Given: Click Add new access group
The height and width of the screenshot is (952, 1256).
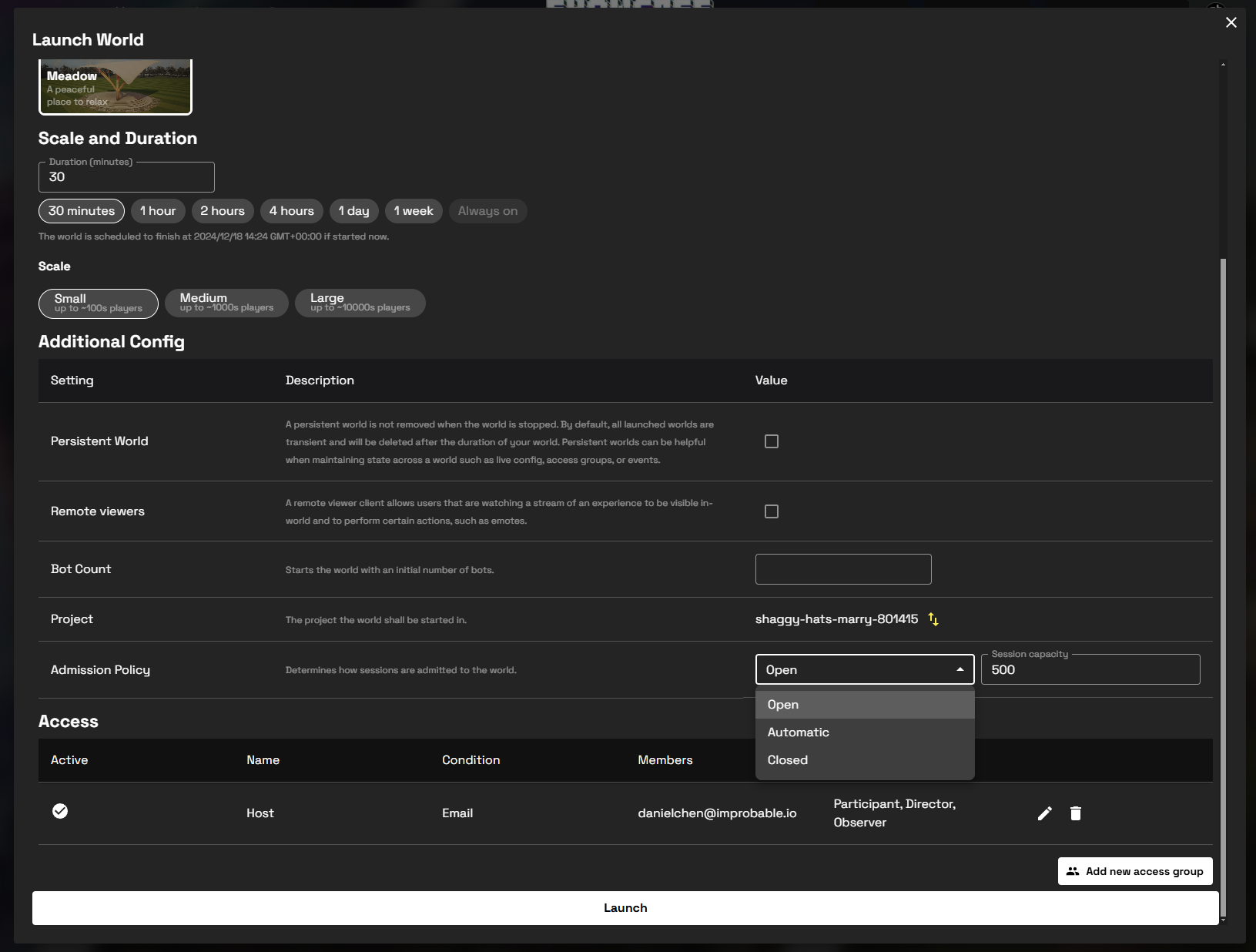Looking at the screenshot, I should pos(1134,871).
